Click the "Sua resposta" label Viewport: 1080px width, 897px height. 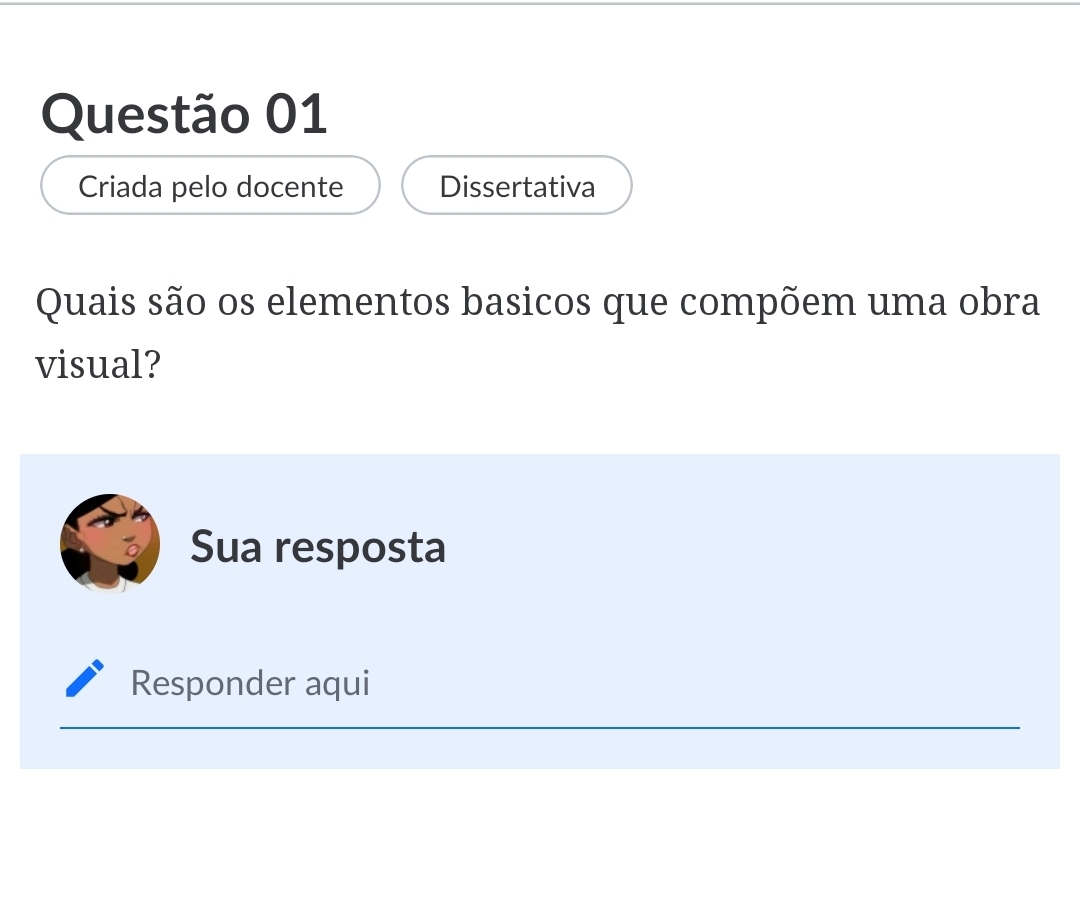coord(318,547)
